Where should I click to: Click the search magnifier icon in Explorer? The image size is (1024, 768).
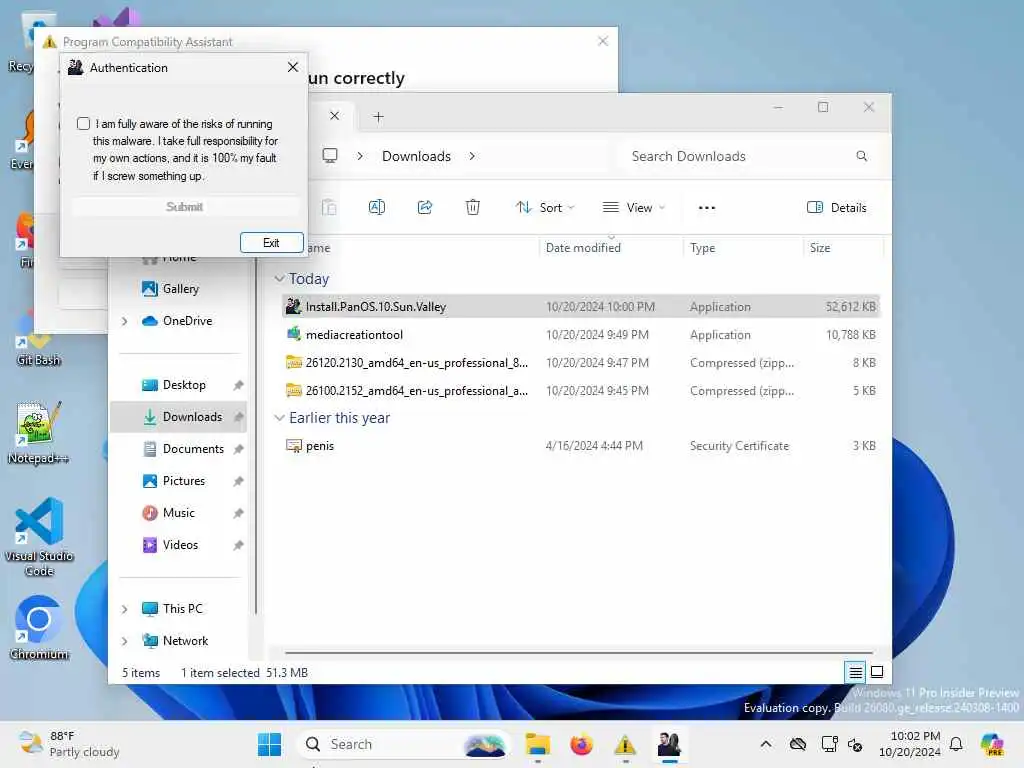[861, 156]
